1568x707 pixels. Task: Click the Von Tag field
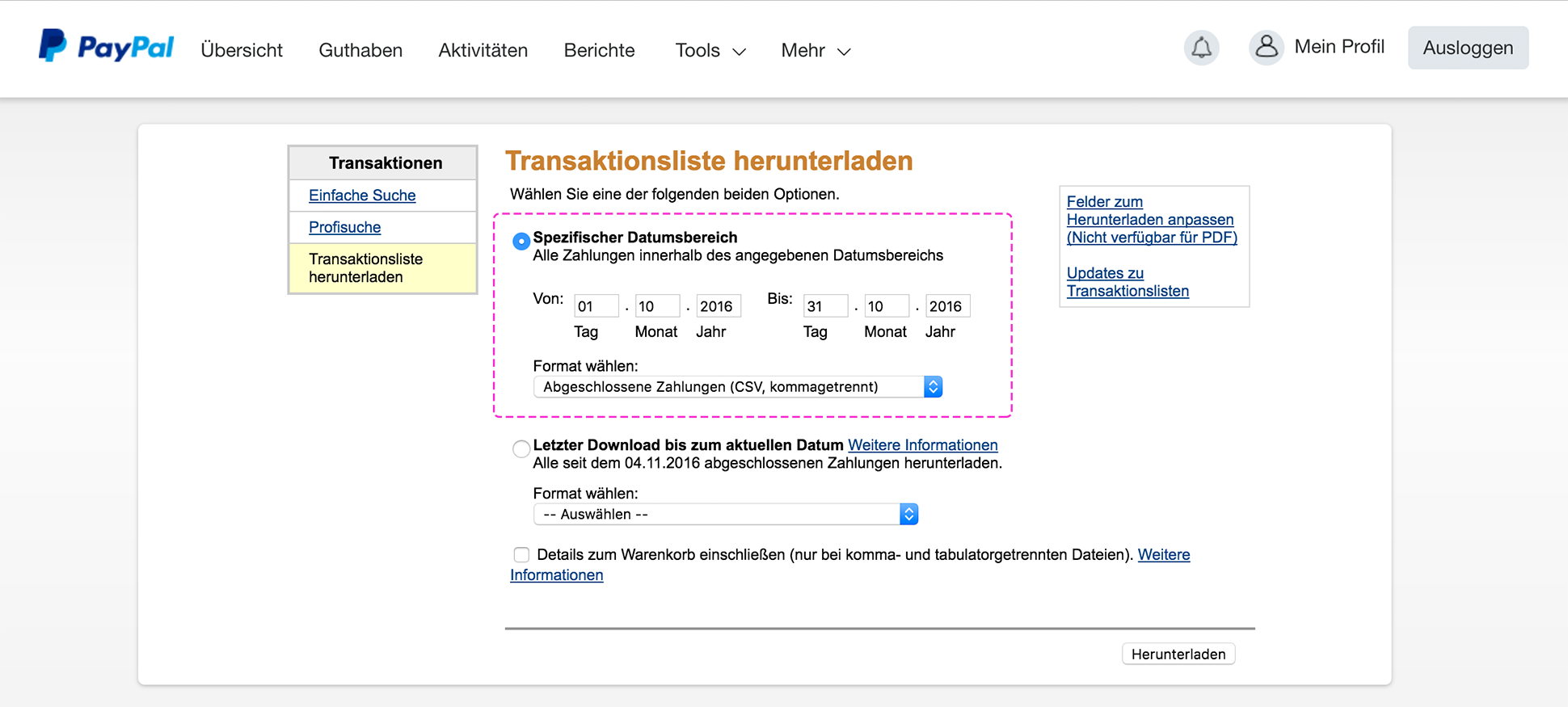596,306
